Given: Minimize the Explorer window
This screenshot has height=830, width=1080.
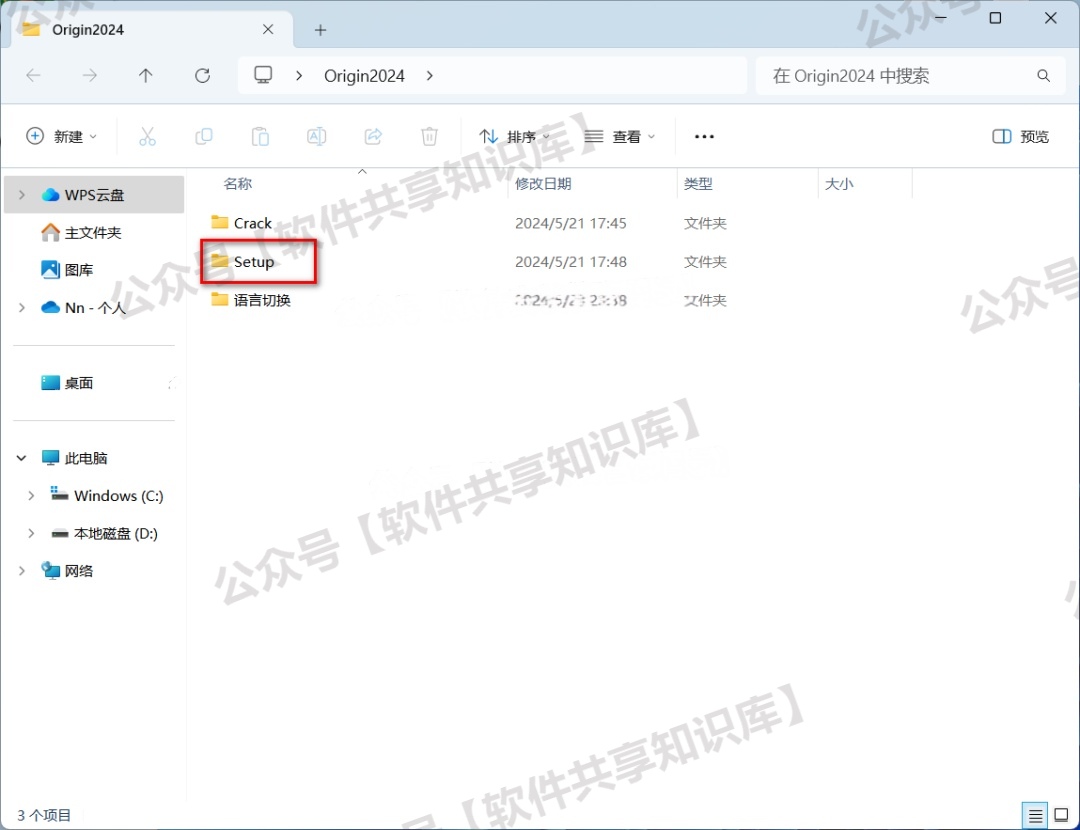Looking at the screenshot, I should [941, 18].
